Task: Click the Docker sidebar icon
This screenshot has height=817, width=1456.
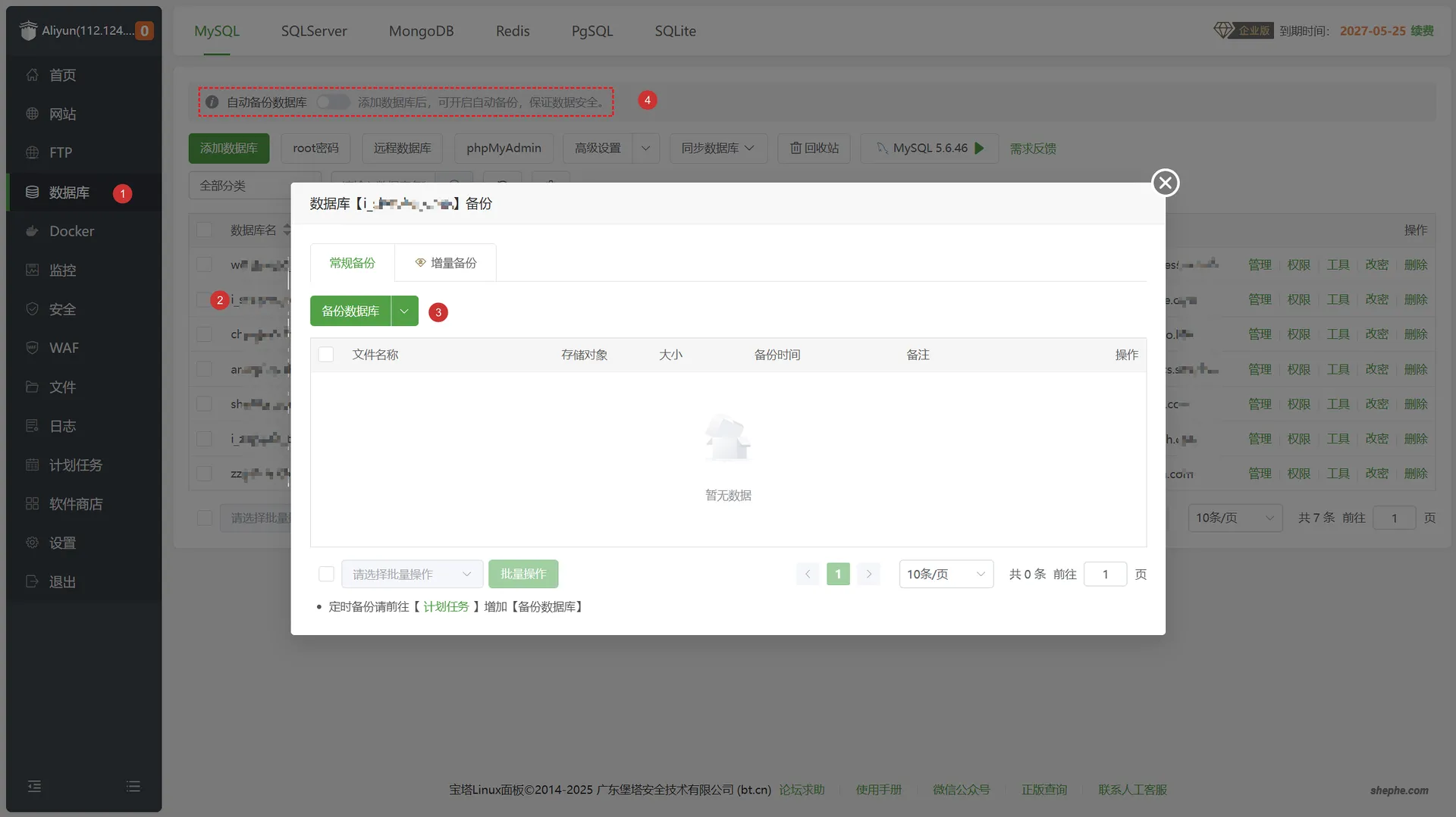Action: pos(32,231)
